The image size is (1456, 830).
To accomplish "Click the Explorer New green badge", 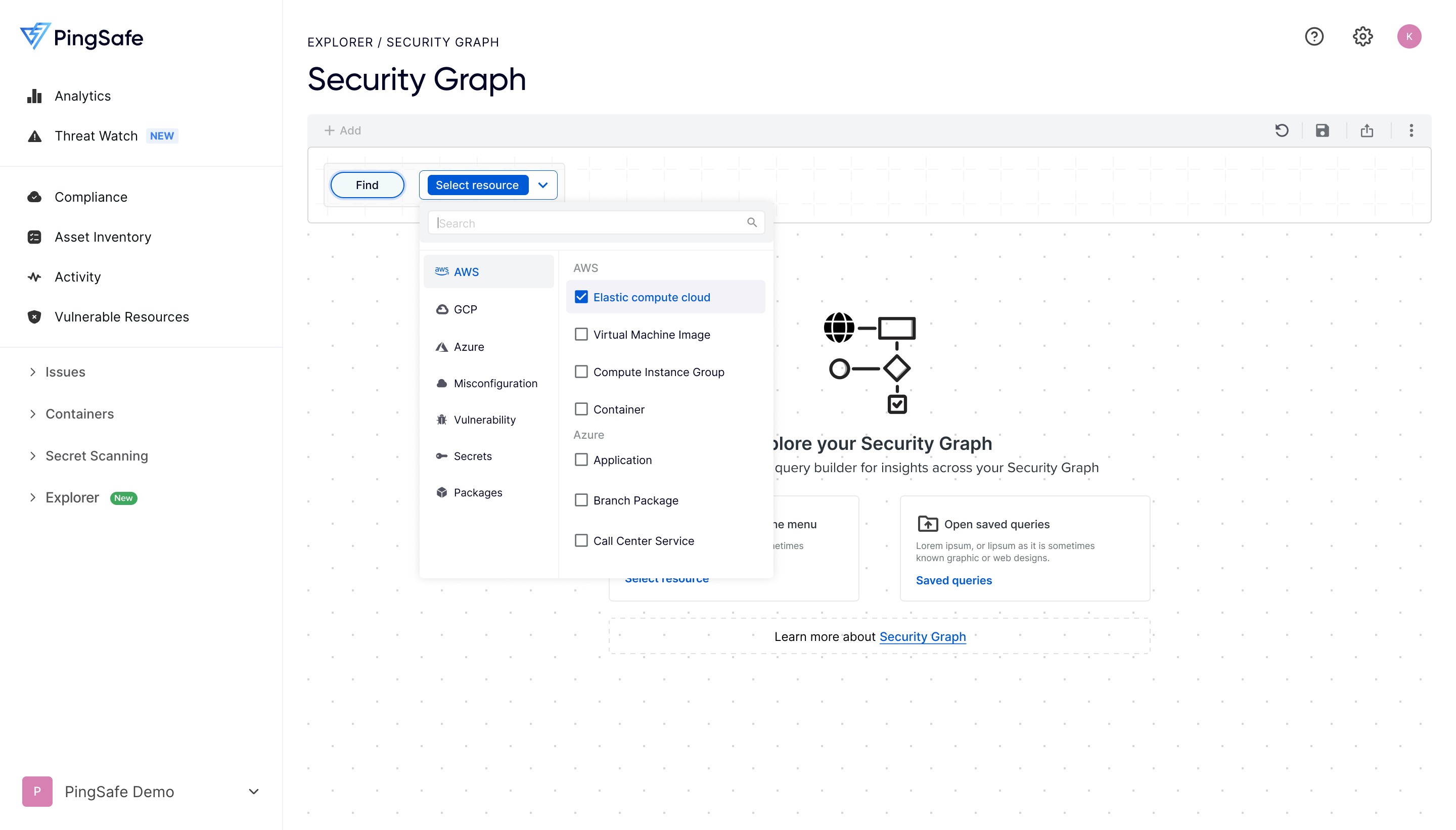I will point(123,498).
